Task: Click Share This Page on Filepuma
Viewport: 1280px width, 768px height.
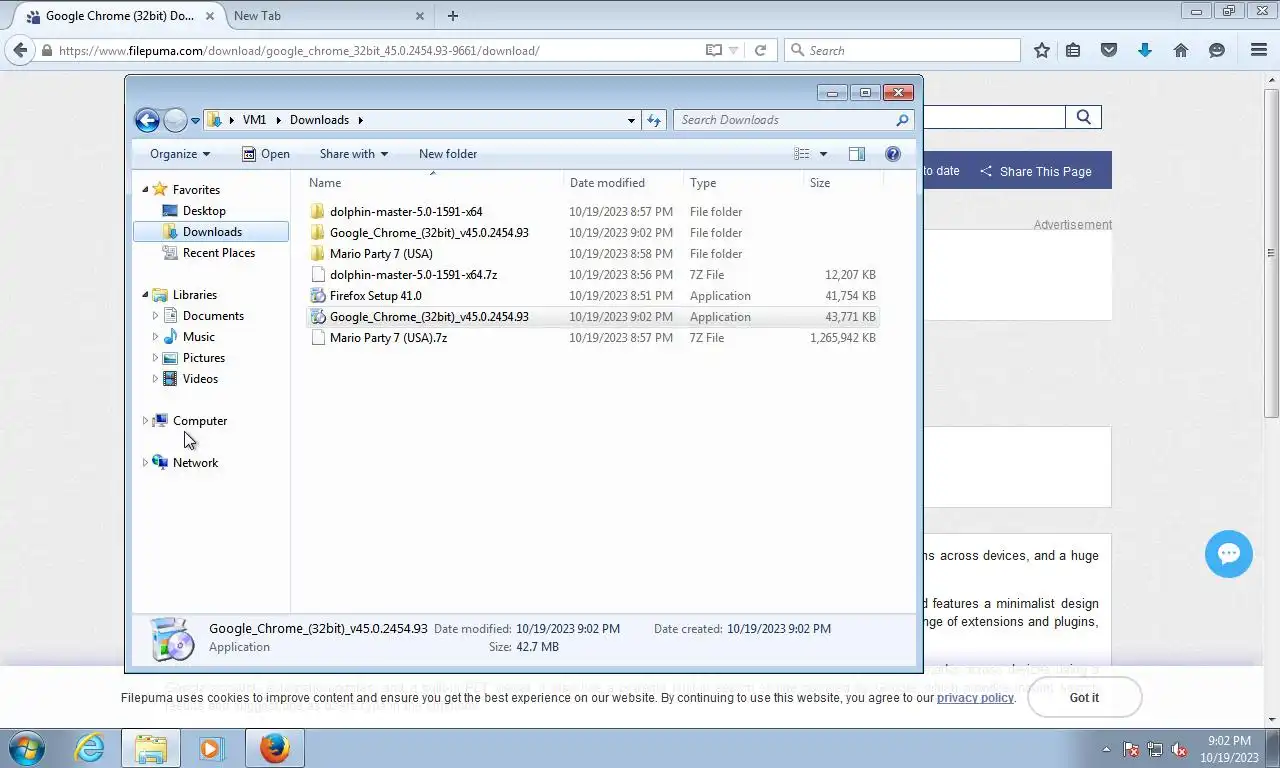Action: point(1036,171)
